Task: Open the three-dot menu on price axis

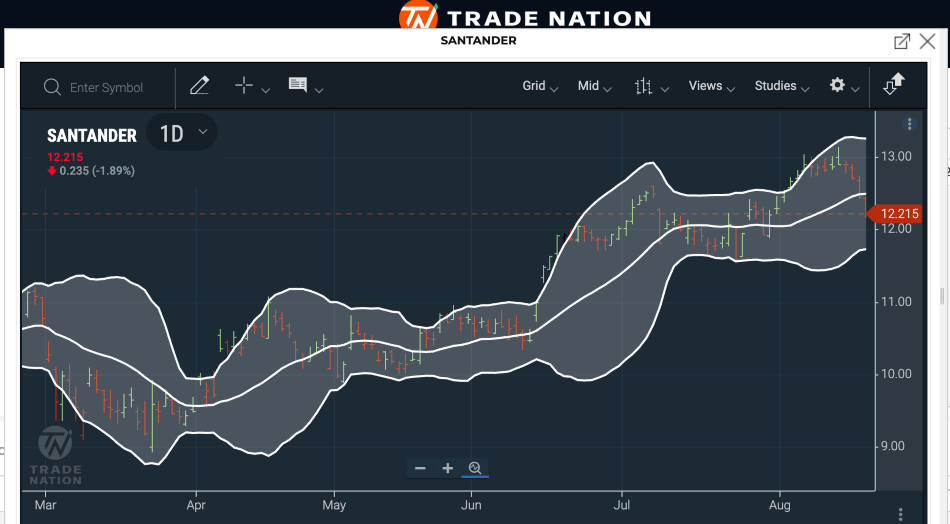Action: tap(909, 124)
